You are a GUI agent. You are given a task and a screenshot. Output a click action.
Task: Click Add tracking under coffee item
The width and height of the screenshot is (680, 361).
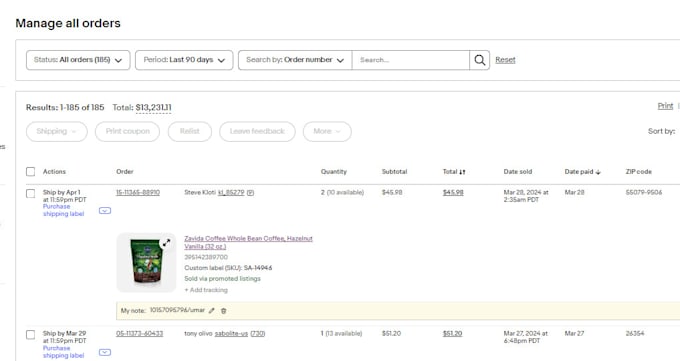click(x=206, y=290)
